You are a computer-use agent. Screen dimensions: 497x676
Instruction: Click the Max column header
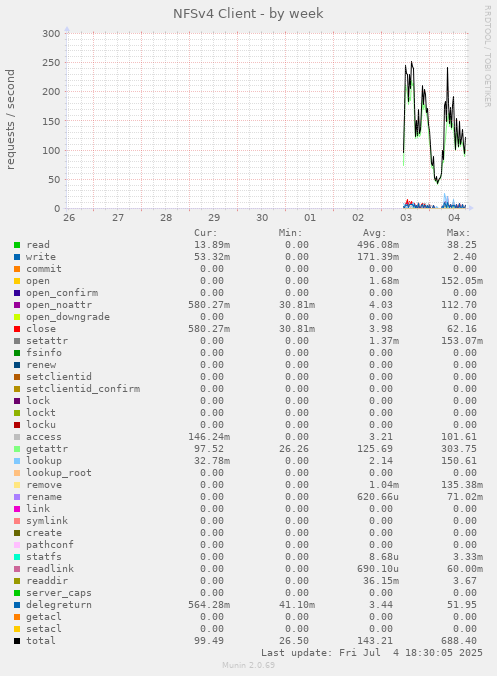458,233
